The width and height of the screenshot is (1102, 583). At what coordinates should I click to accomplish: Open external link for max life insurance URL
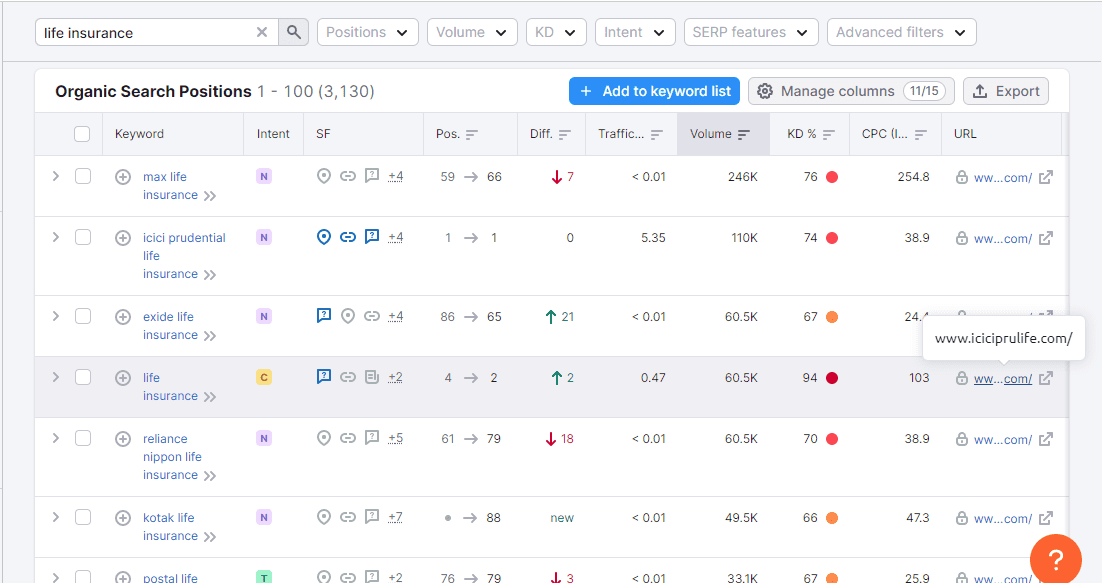pos(1046,177)
